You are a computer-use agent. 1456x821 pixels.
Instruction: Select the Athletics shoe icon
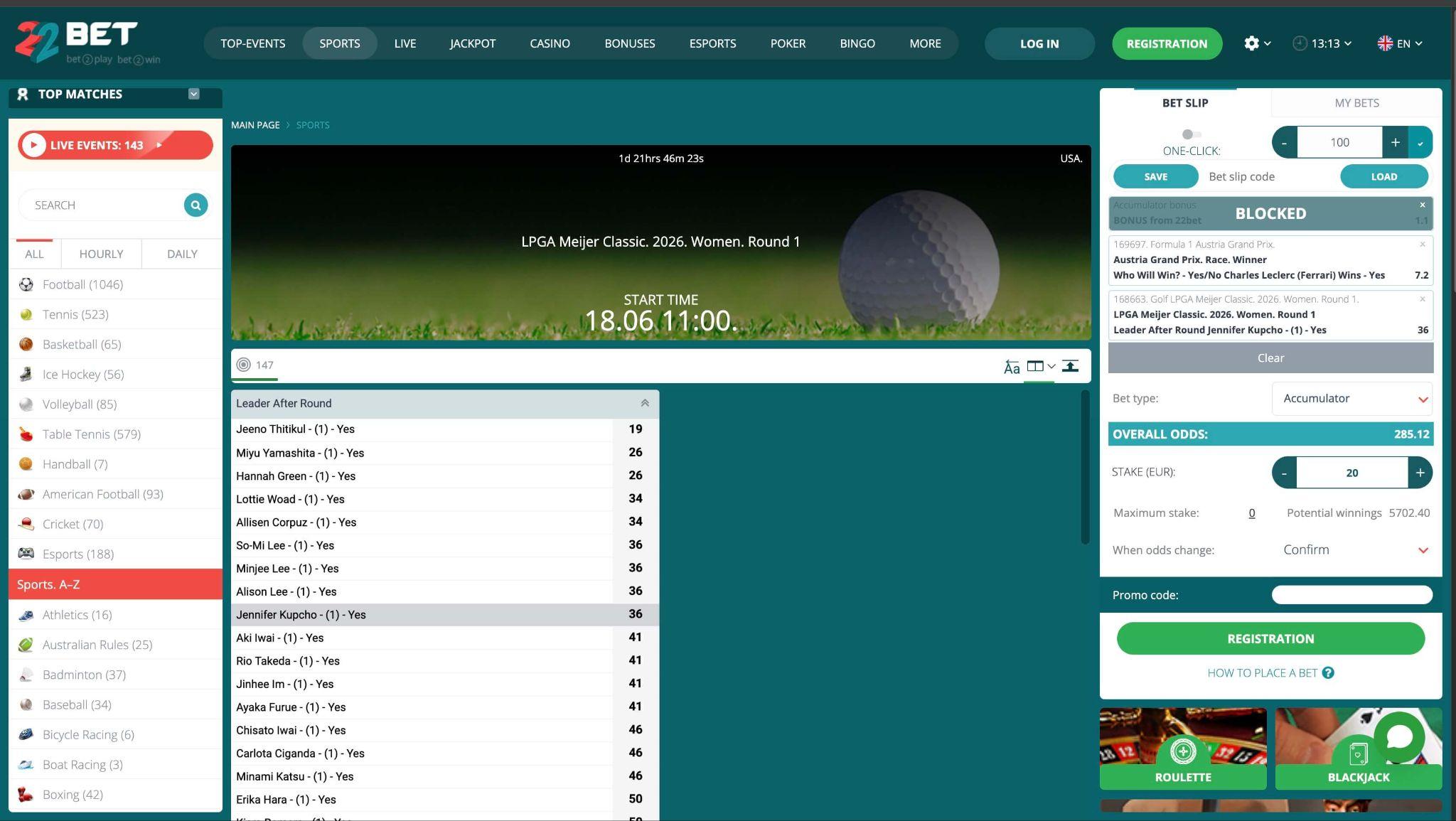pos(26,615)
